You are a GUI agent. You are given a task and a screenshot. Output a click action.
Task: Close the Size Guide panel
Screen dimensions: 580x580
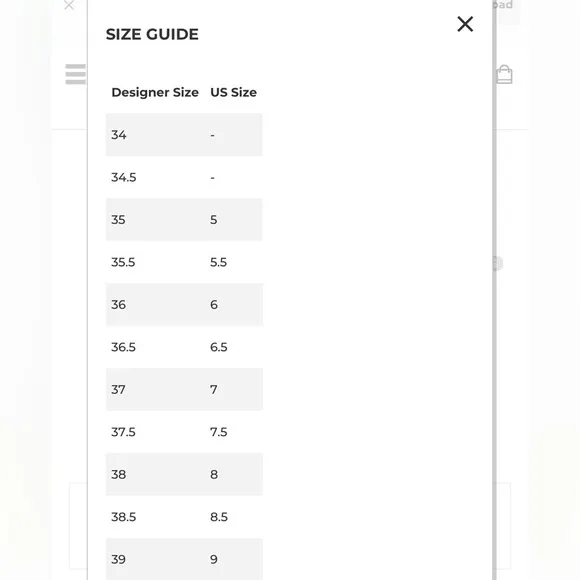pyautogui.click(x=465, y=24)
